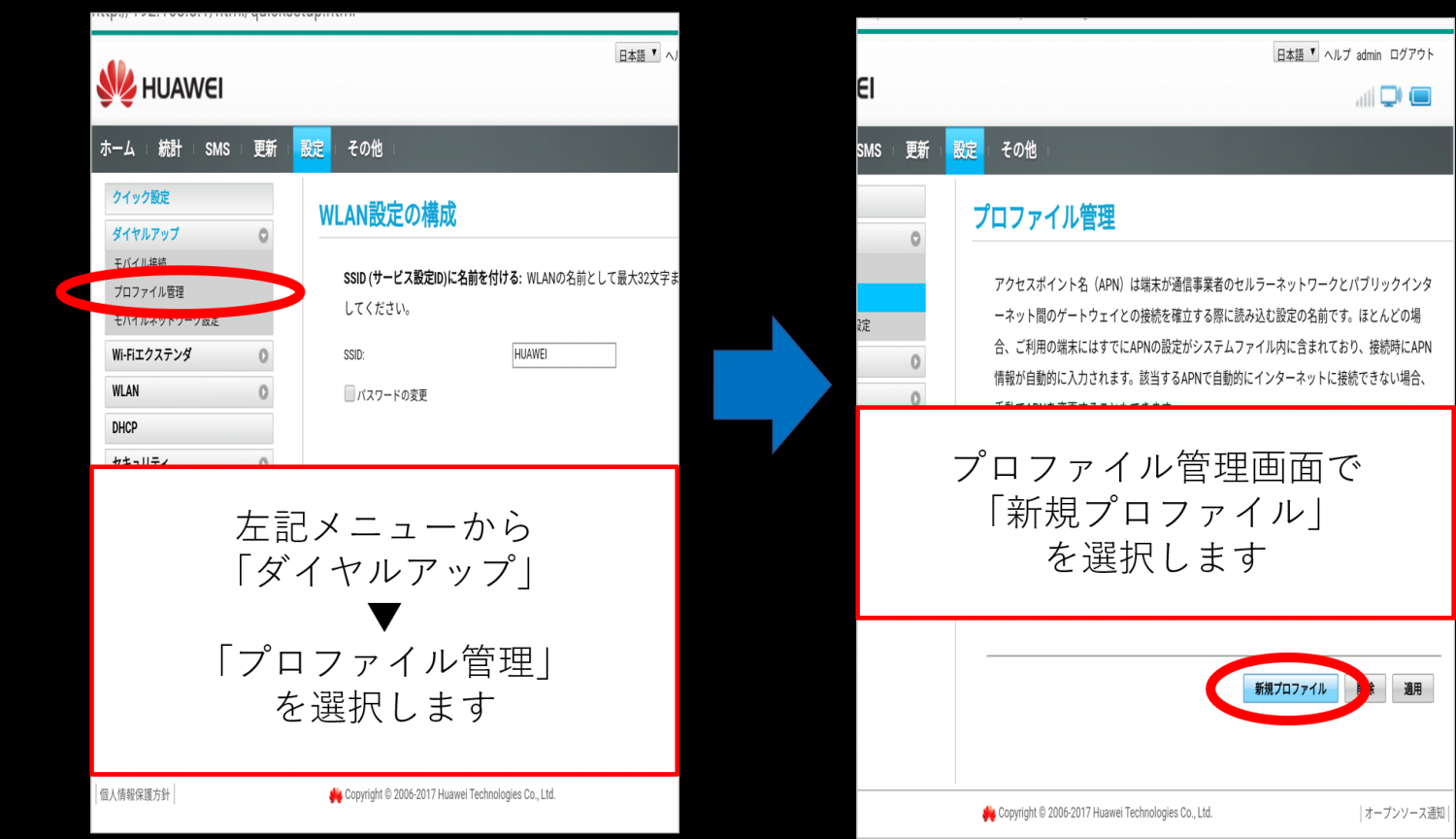
Task: Click the blue WLAN status icon beside the monitor
Action: (x=1420, y=96)
